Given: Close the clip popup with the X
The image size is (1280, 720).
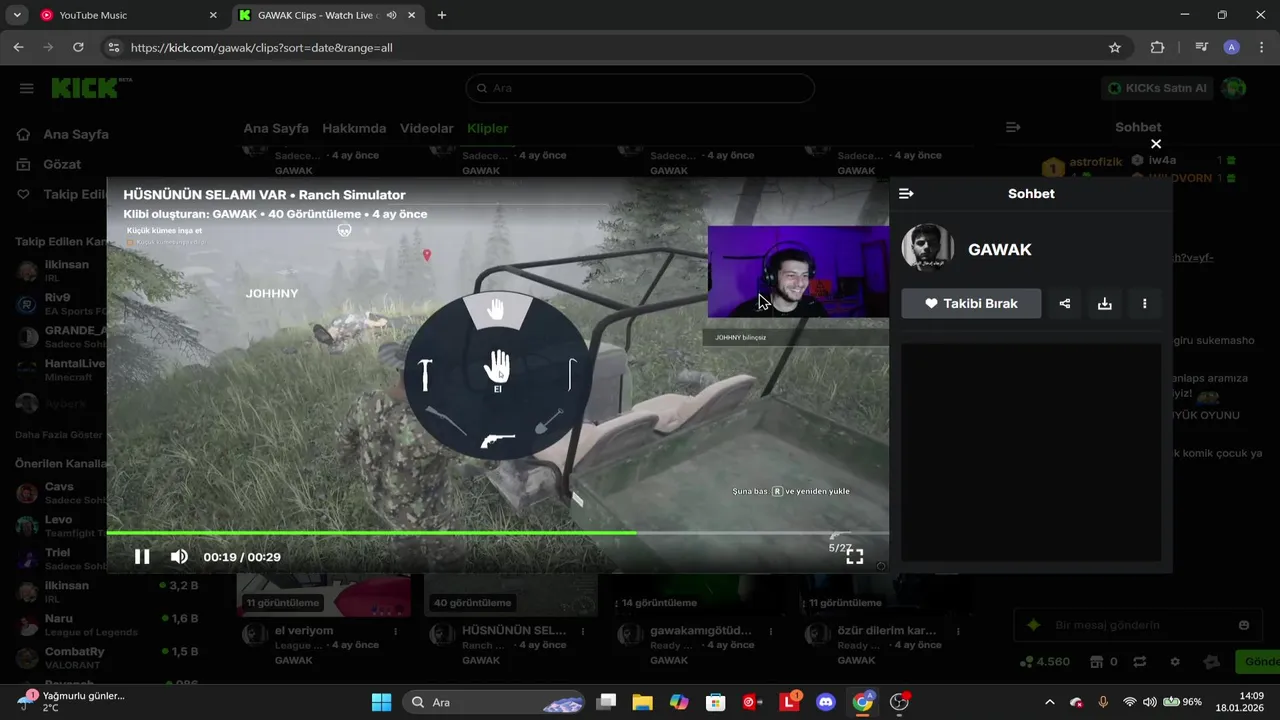Looking at the screenshot, I should tap(1156, 144).
